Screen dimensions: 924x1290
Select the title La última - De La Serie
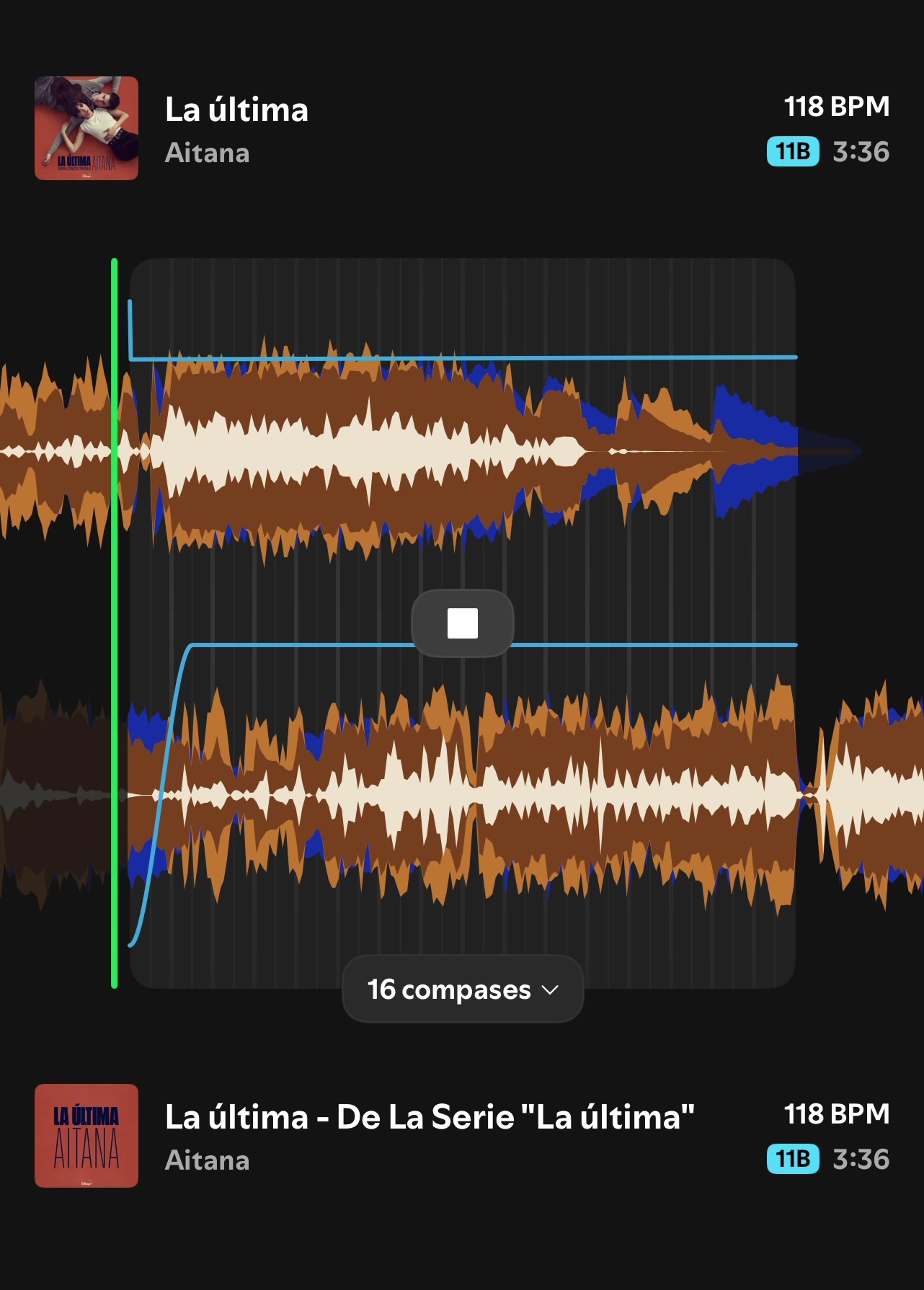[430, 1117]
